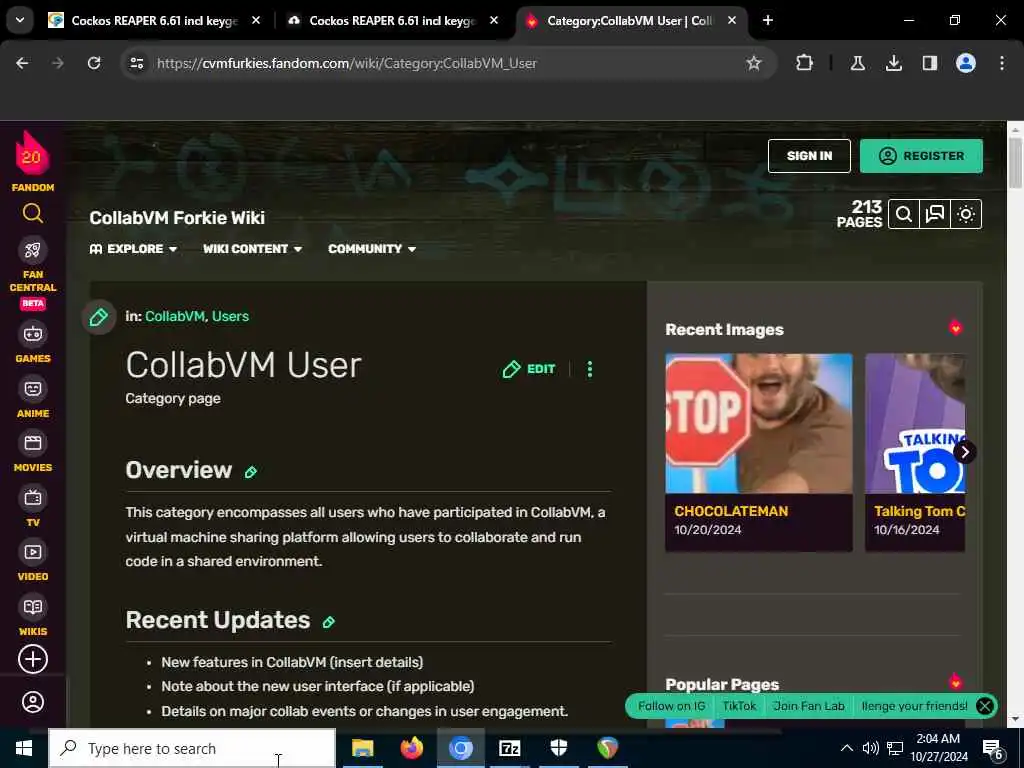Open the Users category link
Image resolution: width=1024 pixels, height=768 pixels.
tap(230, 317)
